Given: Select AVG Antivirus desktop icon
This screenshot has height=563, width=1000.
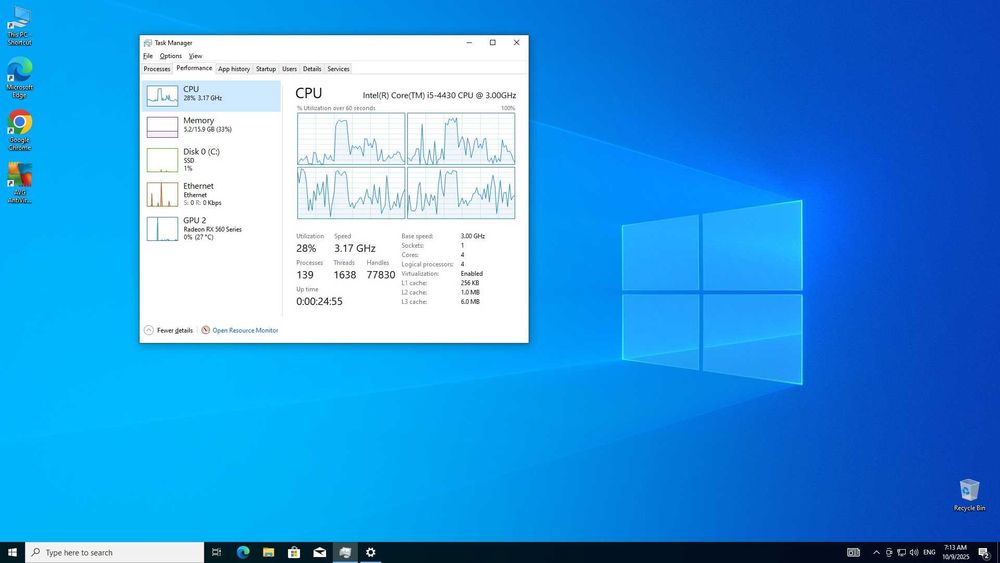Looking at the screenshot, I should pyautogui.click(x=19, y=183).
